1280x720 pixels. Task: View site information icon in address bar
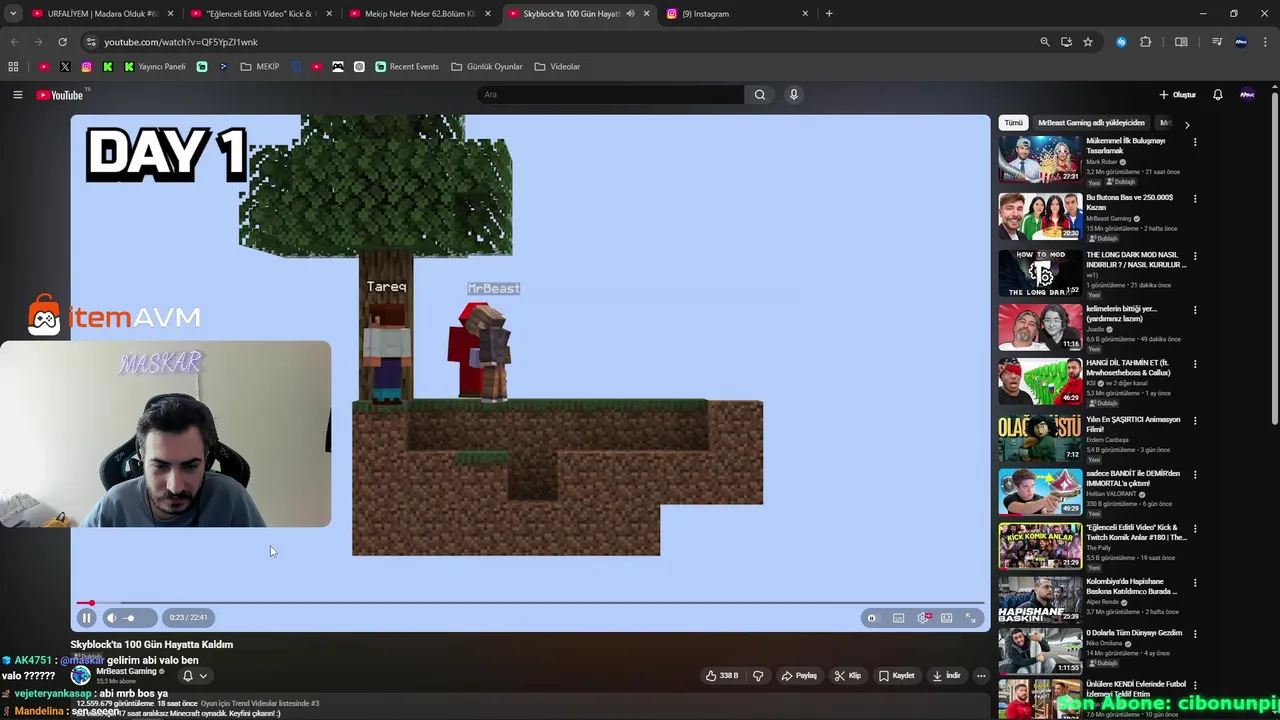pyautogui.click(x=91, y=42)
